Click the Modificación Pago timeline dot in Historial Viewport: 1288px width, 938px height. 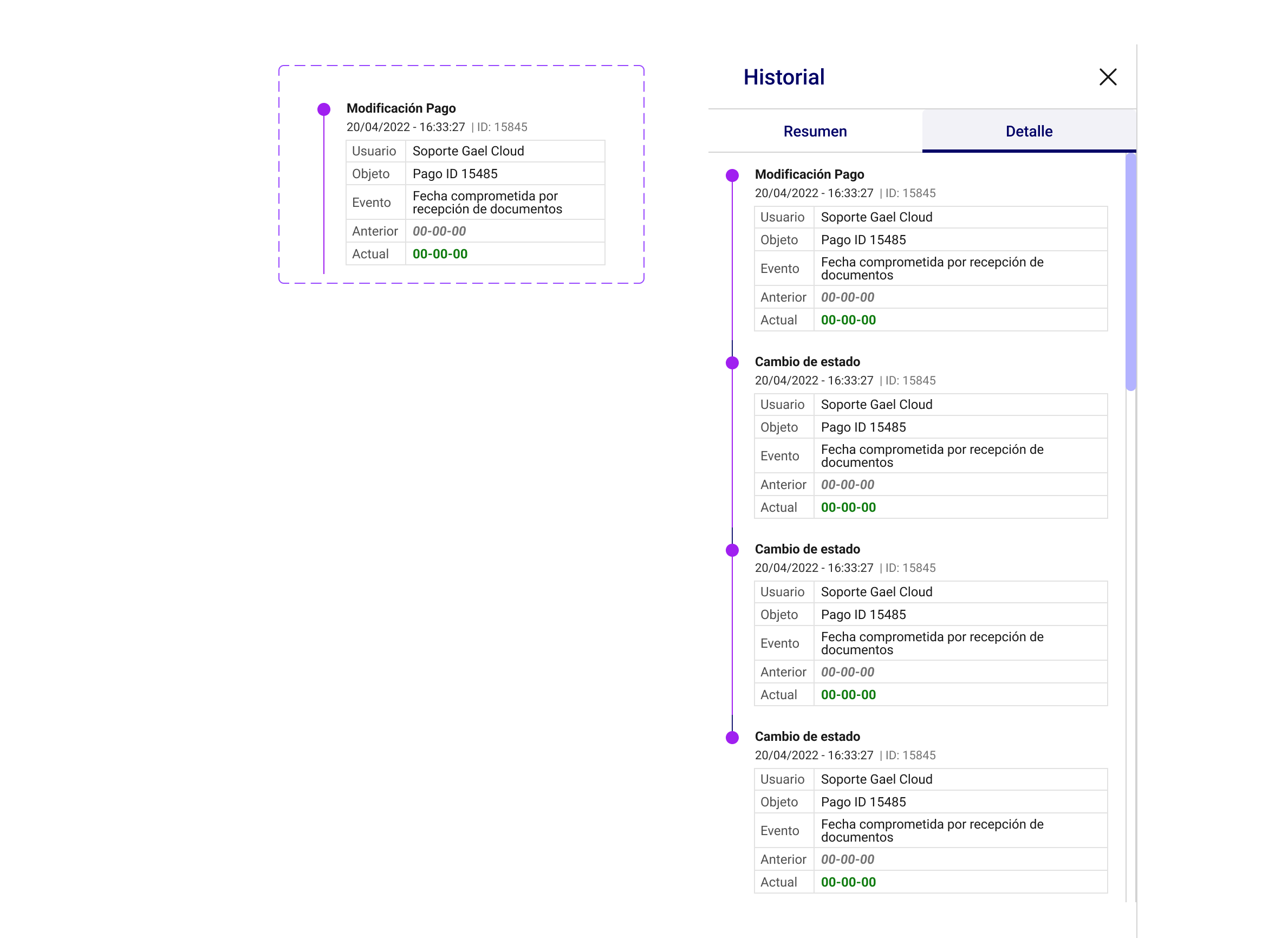[733, 175]
